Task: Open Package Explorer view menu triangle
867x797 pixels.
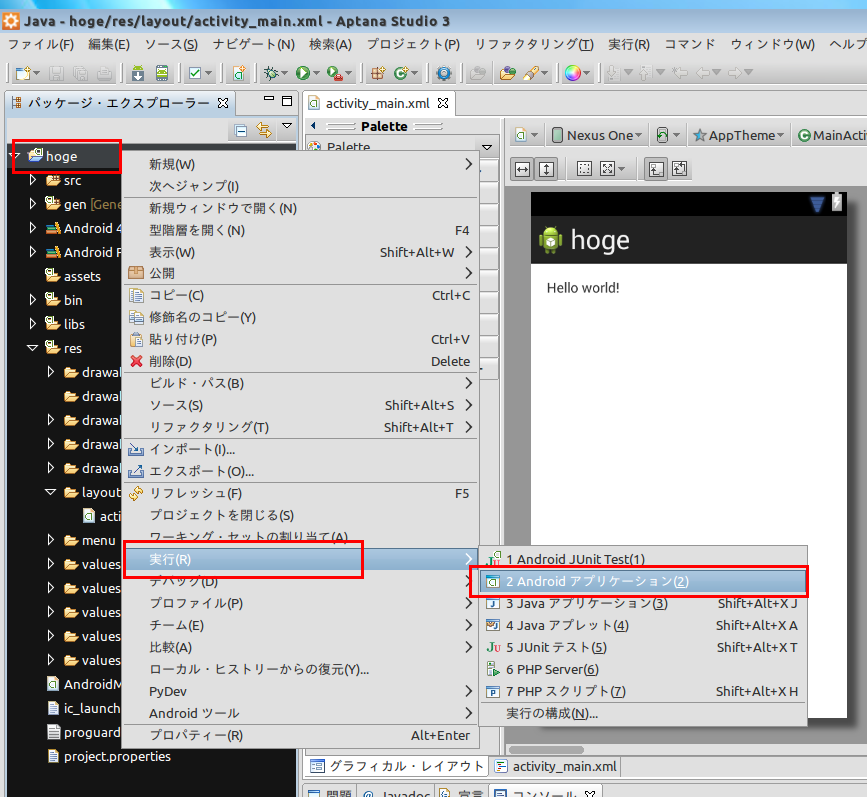Action: point(287,126)
